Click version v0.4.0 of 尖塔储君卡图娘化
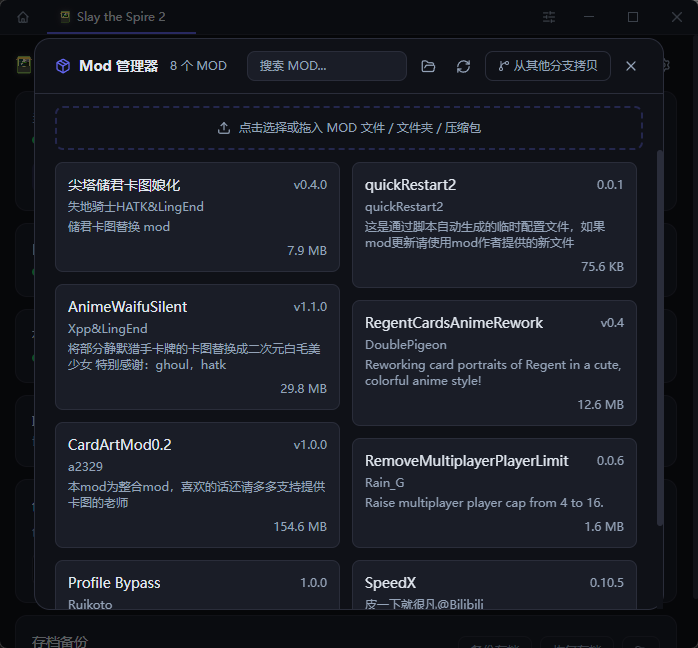The height and width of the screenshot is (648, 698). [x=310, y=185]
